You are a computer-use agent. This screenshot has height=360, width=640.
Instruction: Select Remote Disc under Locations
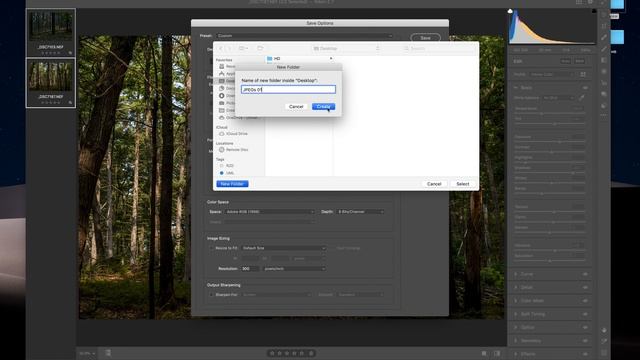233,149
